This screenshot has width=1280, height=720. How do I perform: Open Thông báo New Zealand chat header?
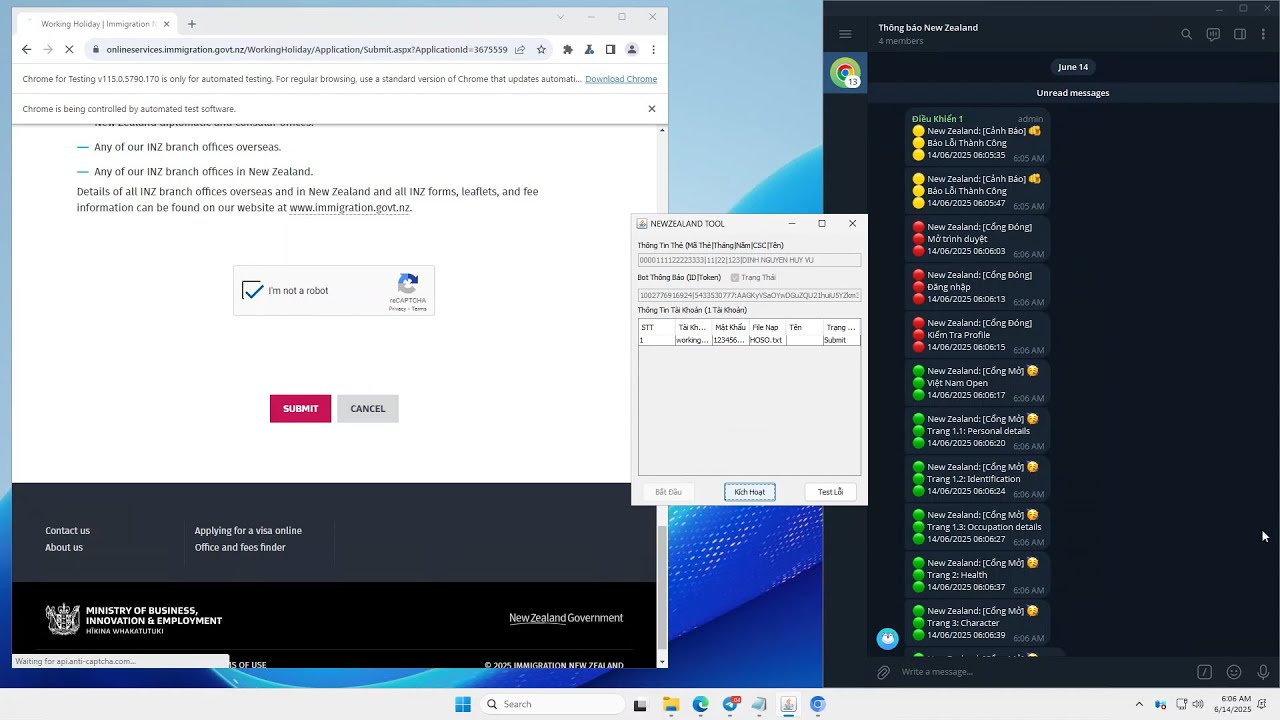(x=928, y=33)
